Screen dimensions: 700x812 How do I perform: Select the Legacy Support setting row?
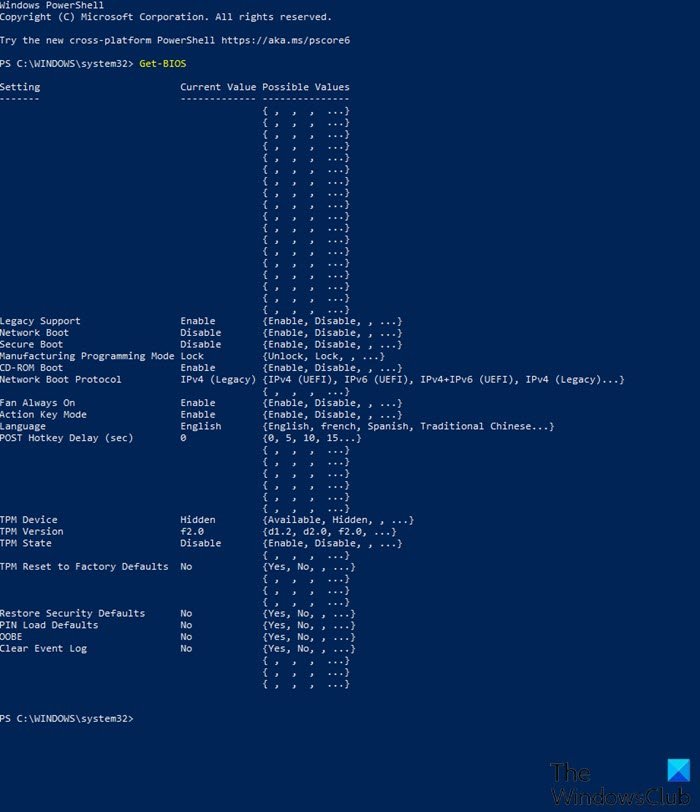[40, 321]
